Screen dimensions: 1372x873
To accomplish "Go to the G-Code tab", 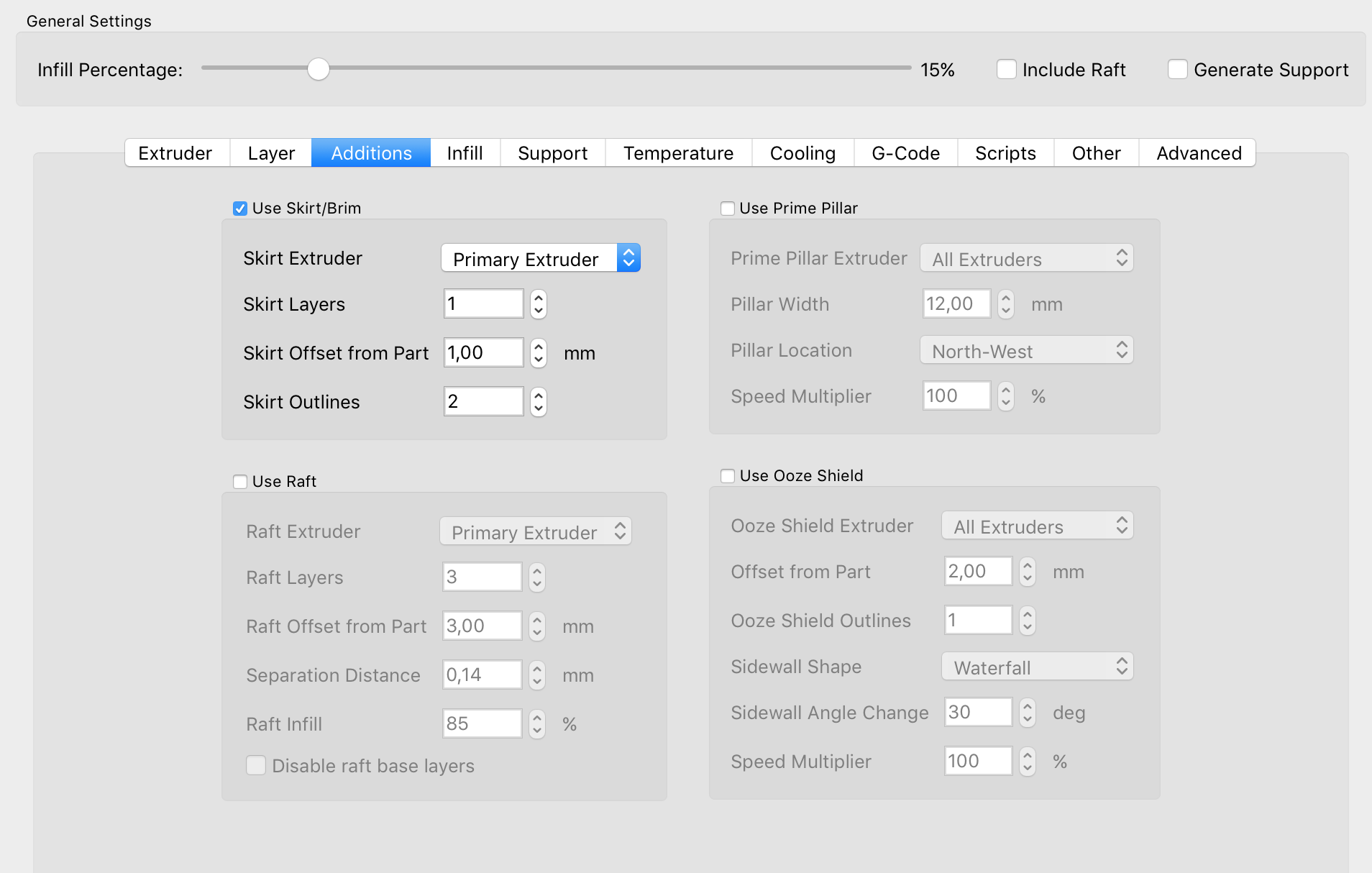I will pos(905,153).
